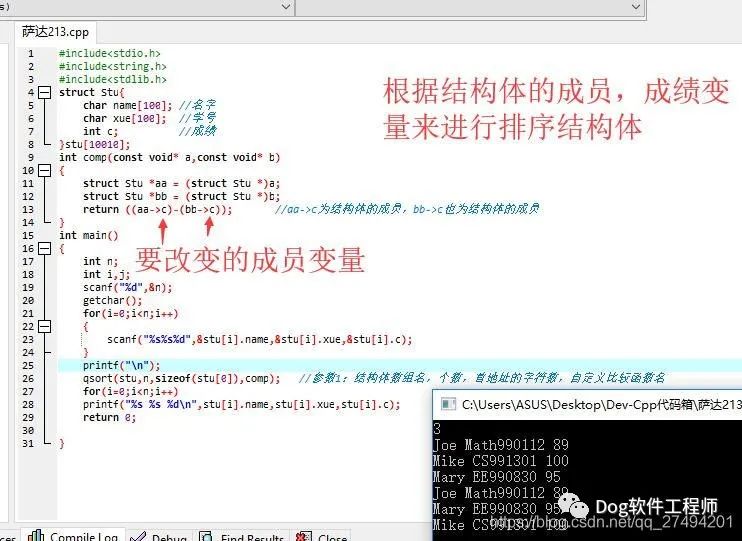The height and width of the screenshot is (541, 742).
Task: Click the red Close tab icon
Action: (x=303, y=537)
